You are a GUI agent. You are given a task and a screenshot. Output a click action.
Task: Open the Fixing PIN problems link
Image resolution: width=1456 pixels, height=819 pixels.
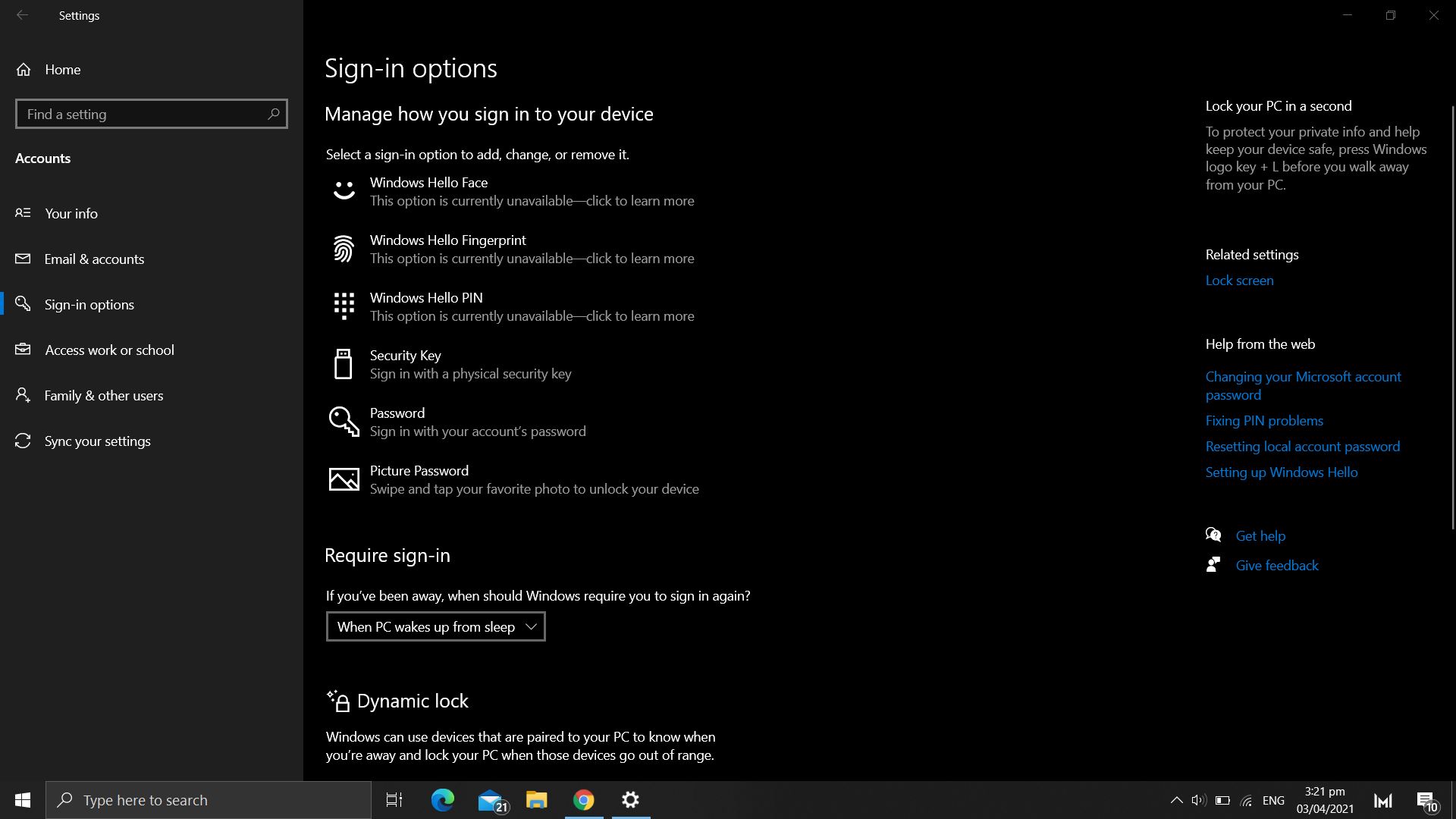1264,420
